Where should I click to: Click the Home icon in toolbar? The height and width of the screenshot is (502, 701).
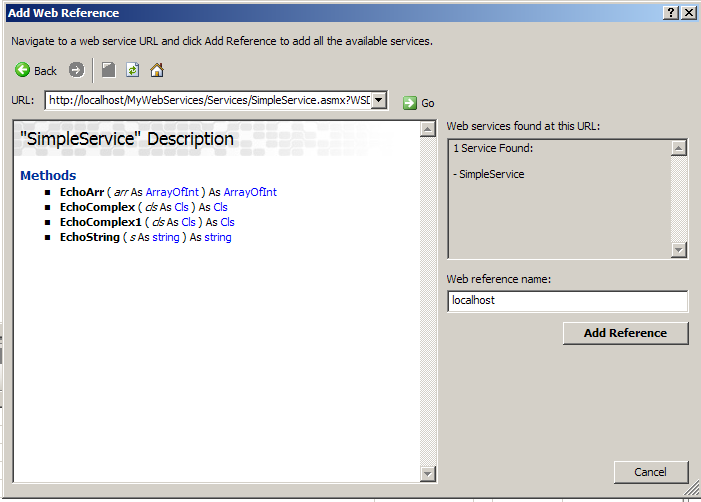(x=157, y=70)
